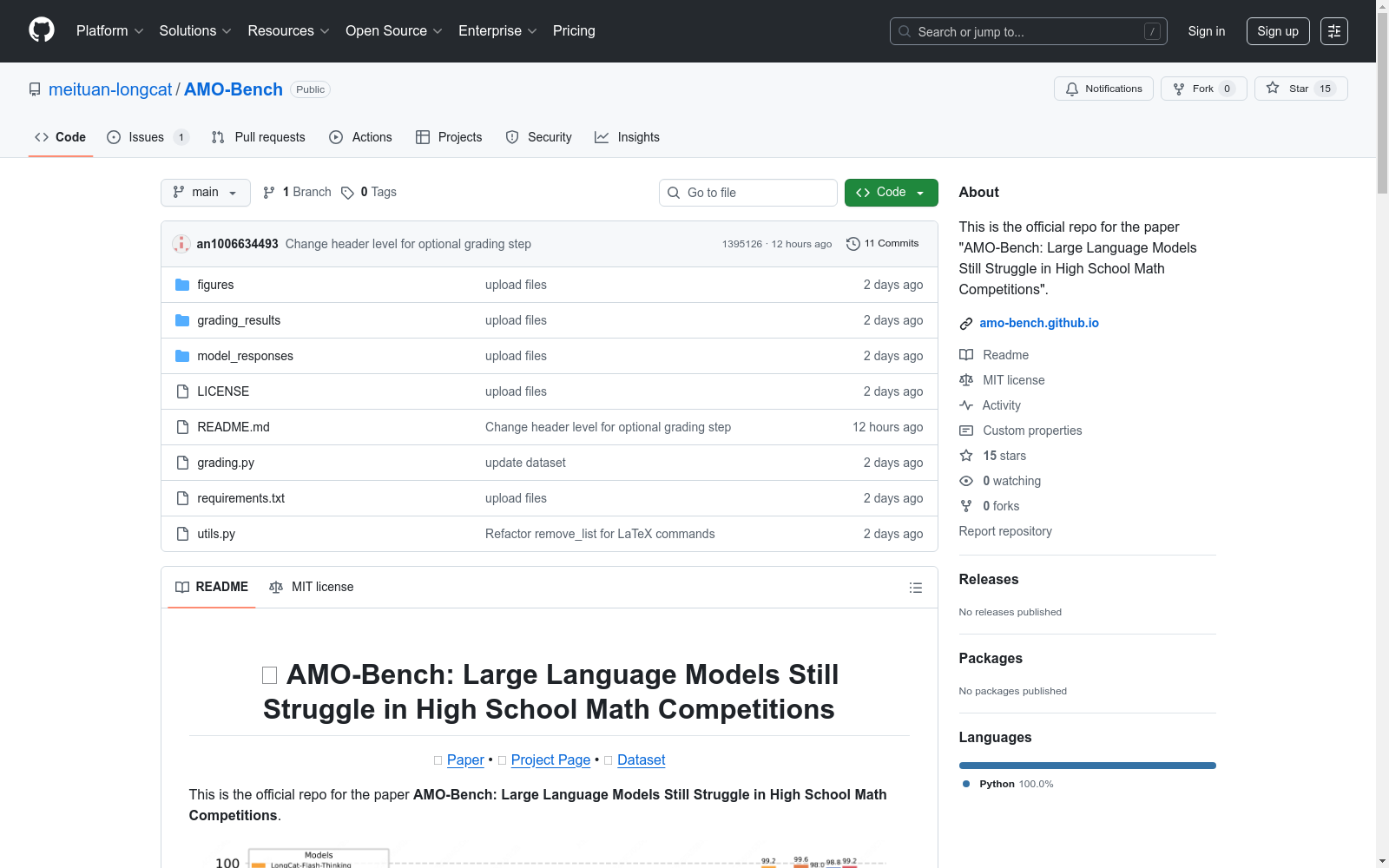
Task: Open commit 1395126 hash link
Action: coord(742,245)
